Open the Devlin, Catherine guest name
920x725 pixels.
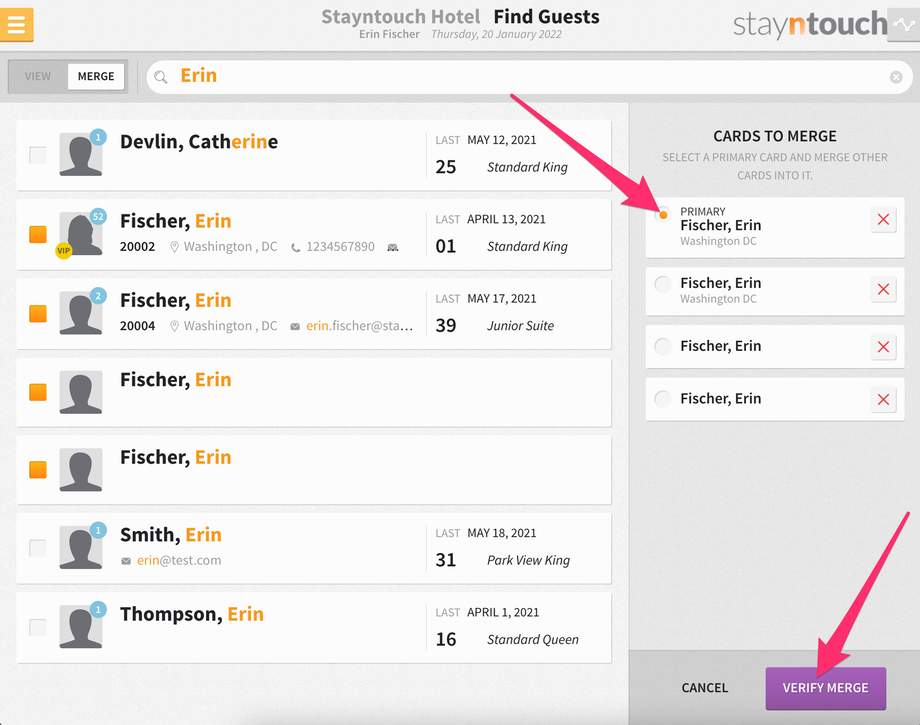pos(199,142)
